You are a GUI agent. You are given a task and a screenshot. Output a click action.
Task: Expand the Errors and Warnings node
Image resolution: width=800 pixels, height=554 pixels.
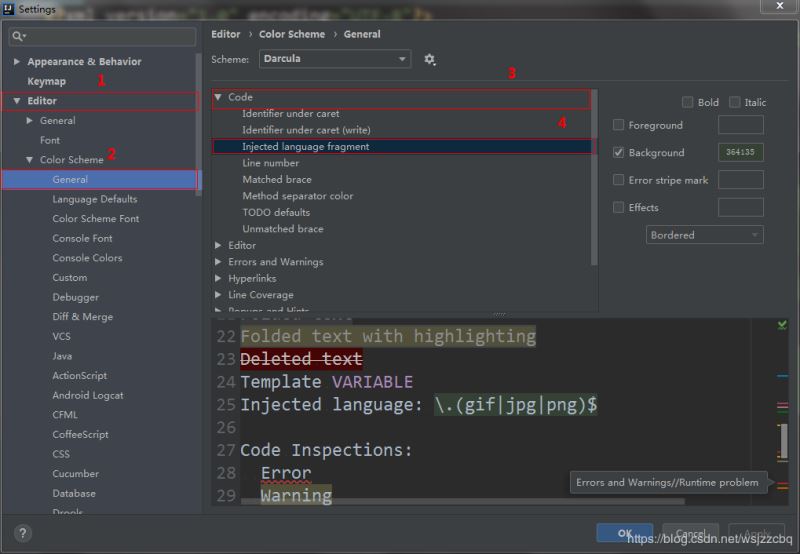point(219,262)
